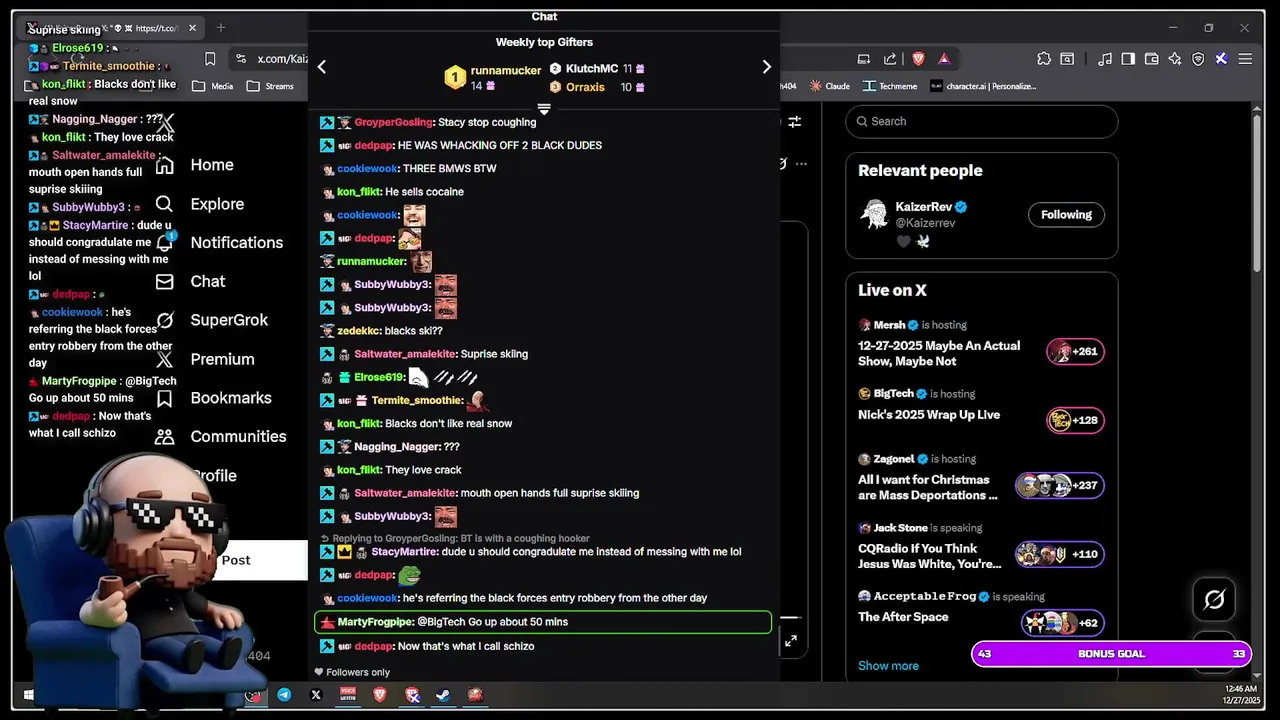The image size is (1280, 720).
Task: Click the browser bookmark page icon
Action: point(210,59)
